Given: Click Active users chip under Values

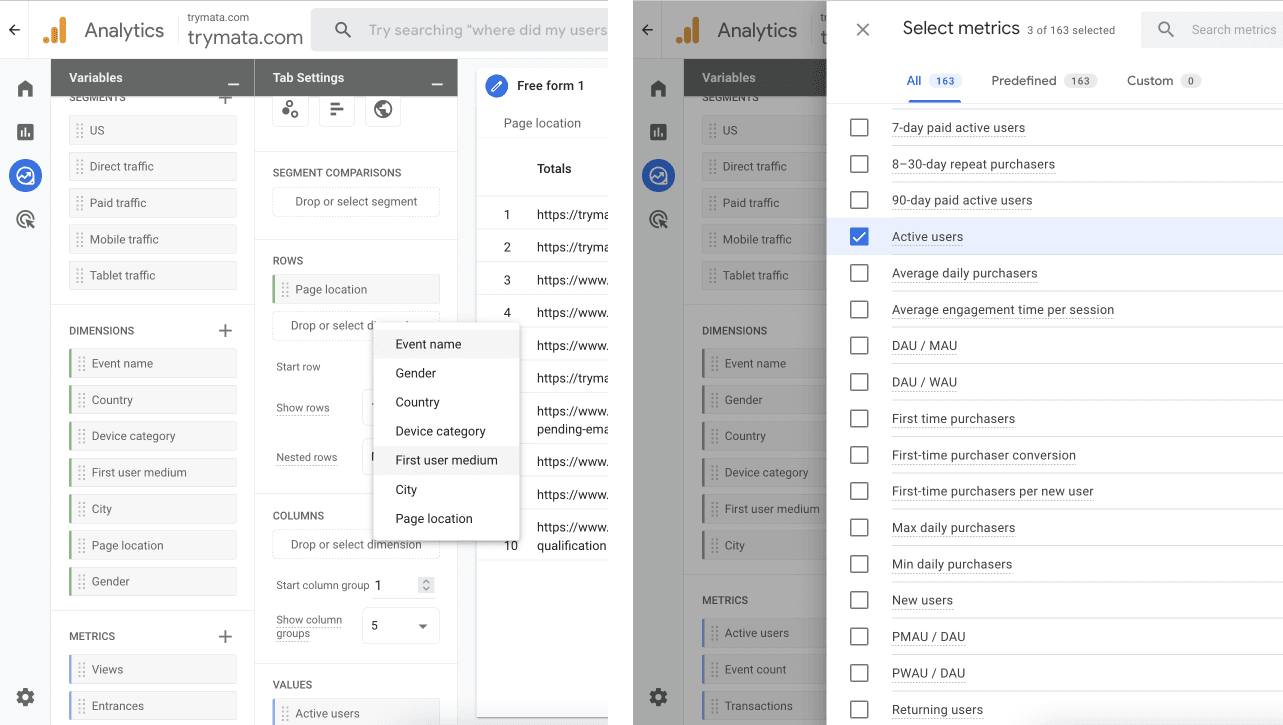Looking at the screenshot, I should (x=356, y=713).
